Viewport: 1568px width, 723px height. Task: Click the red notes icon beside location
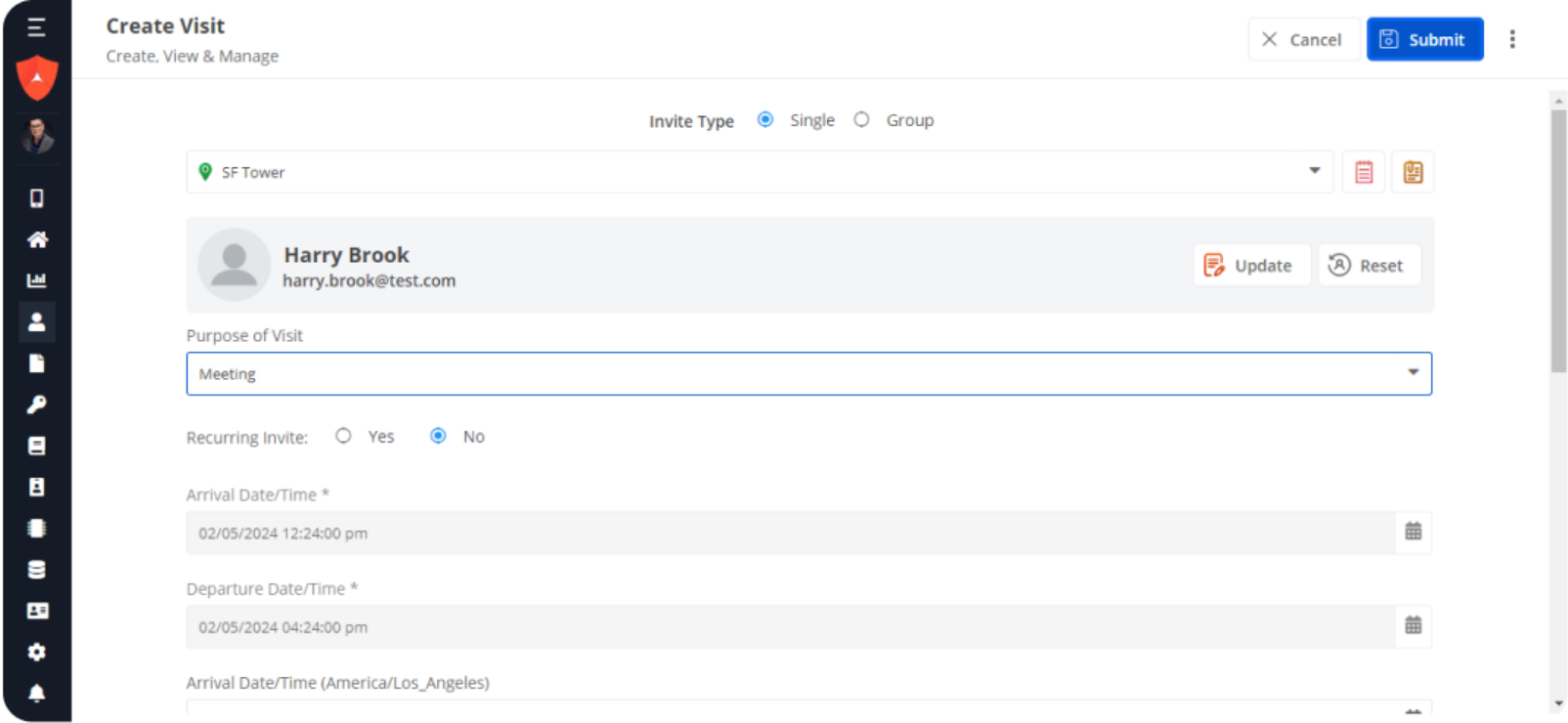1364,172
